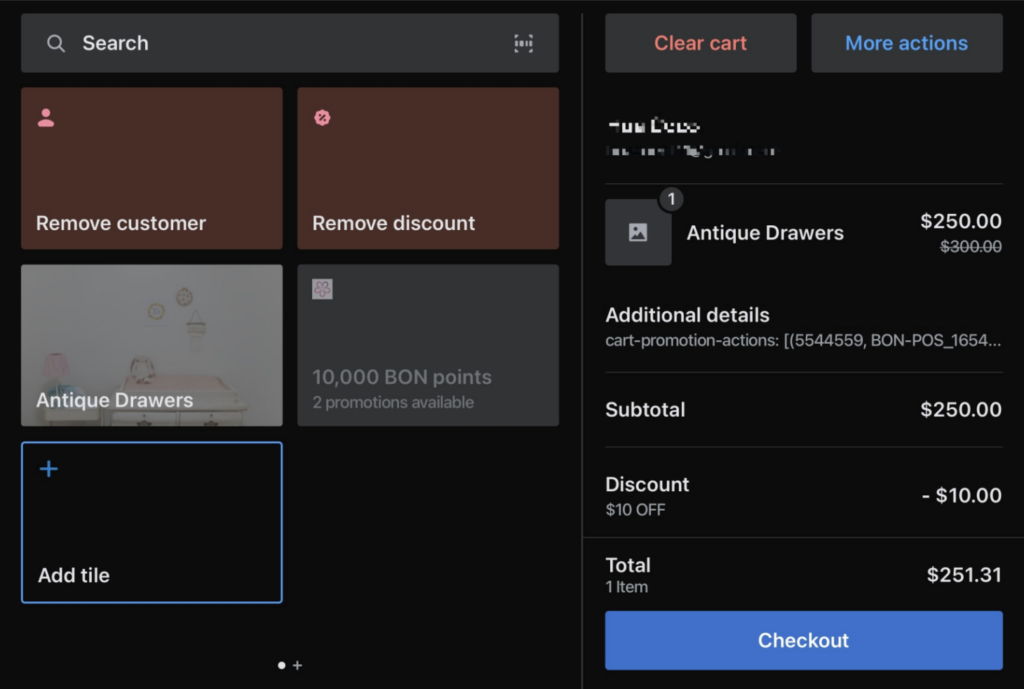Expand Additional details cart-promotion-actions row
The height and width of the screenshot is (689, 1024).
click(x=803, y=327)
